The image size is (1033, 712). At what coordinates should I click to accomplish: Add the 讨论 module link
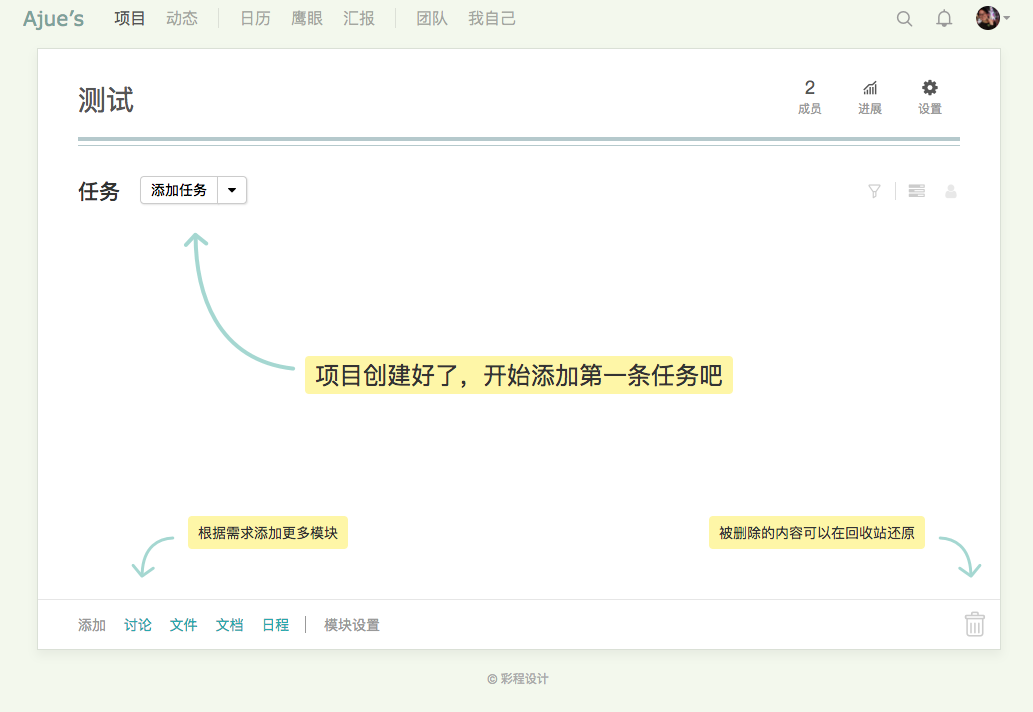[x=138, y=625]
